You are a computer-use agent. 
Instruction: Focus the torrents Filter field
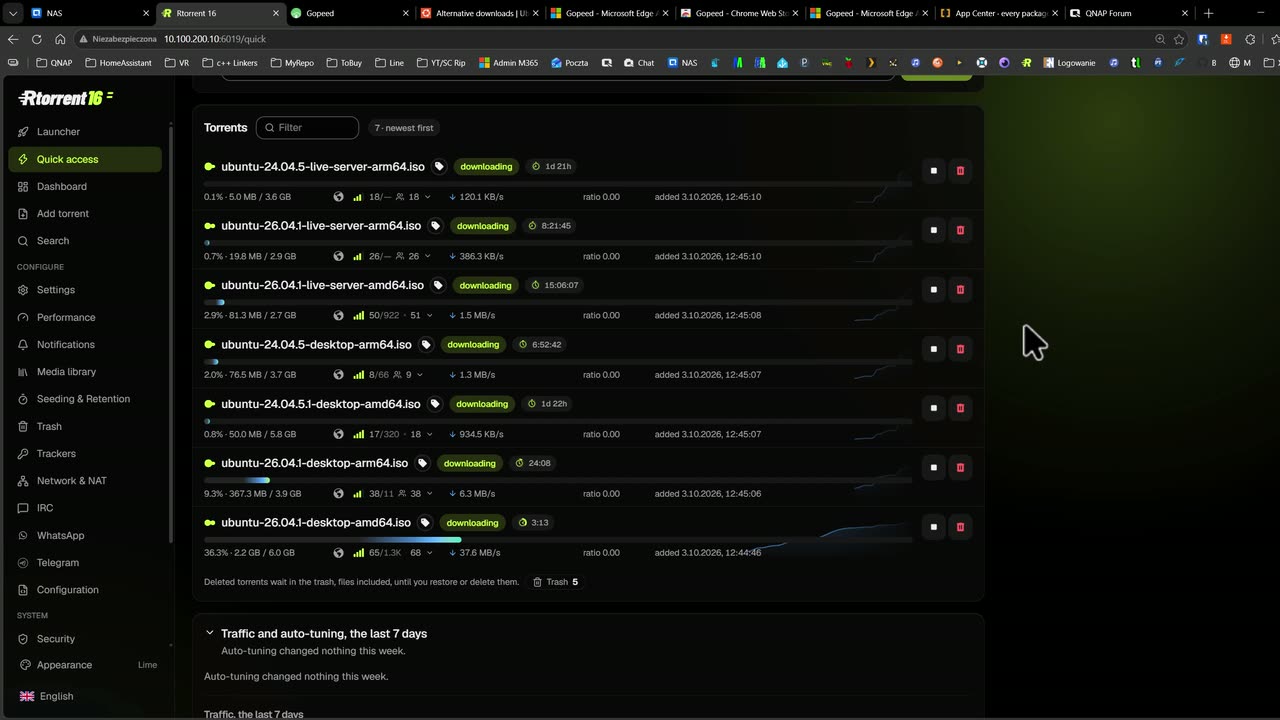click(307, 128)
